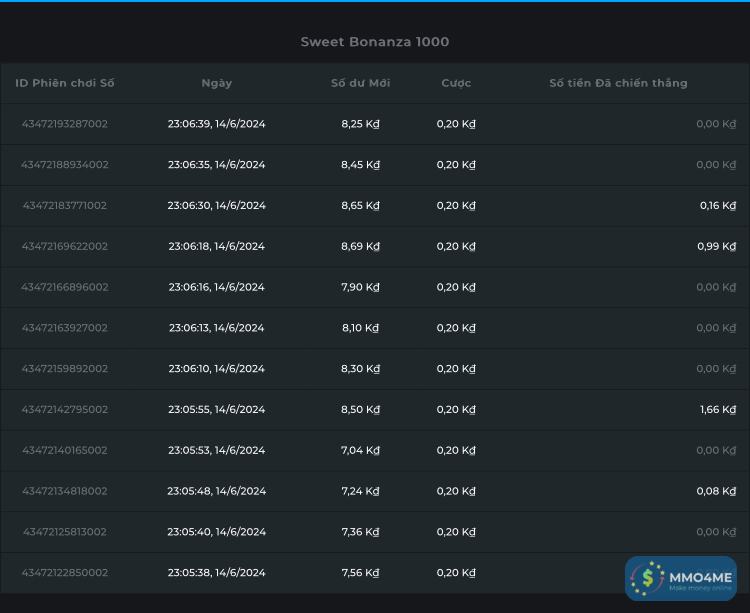Viewport: 750px width, 613px height.
Task: Sort by ID Phiên chơi Số column header
Action: [x=65, y=83]
